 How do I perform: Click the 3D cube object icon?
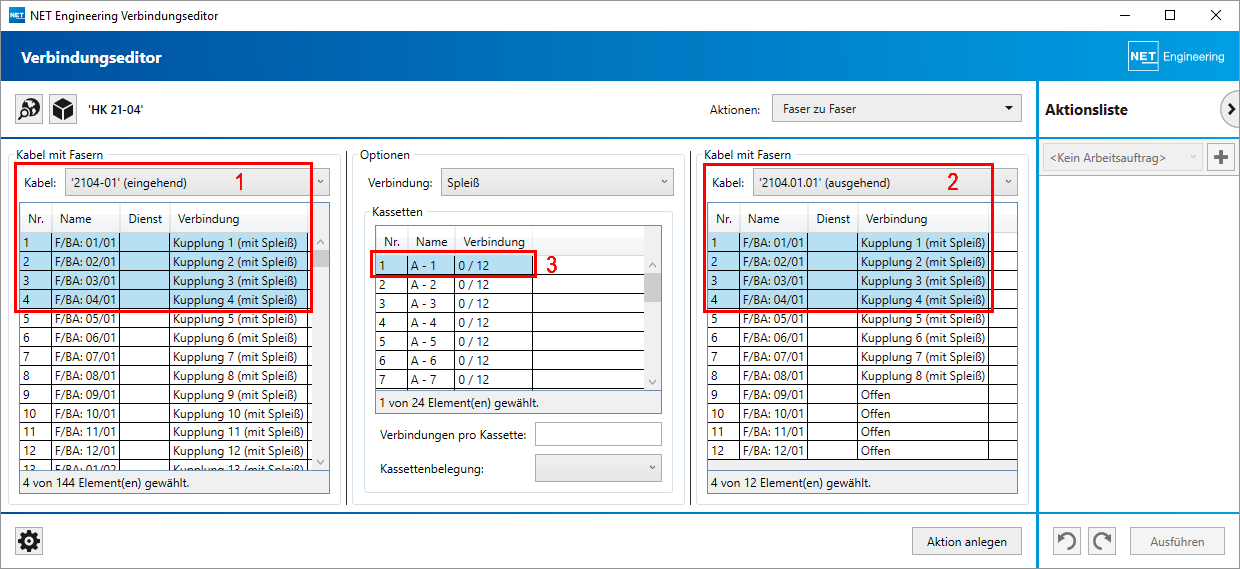[62, 109]
